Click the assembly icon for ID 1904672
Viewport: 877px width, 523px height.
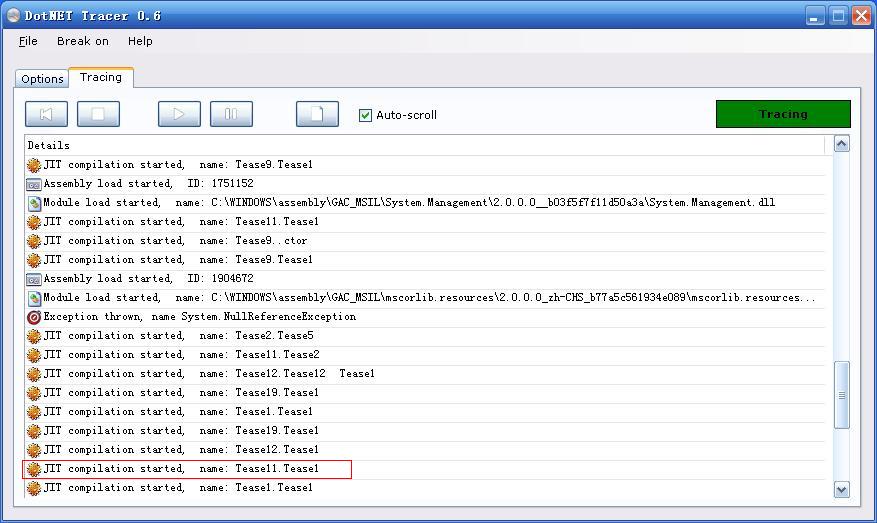[x=34, y=279]
